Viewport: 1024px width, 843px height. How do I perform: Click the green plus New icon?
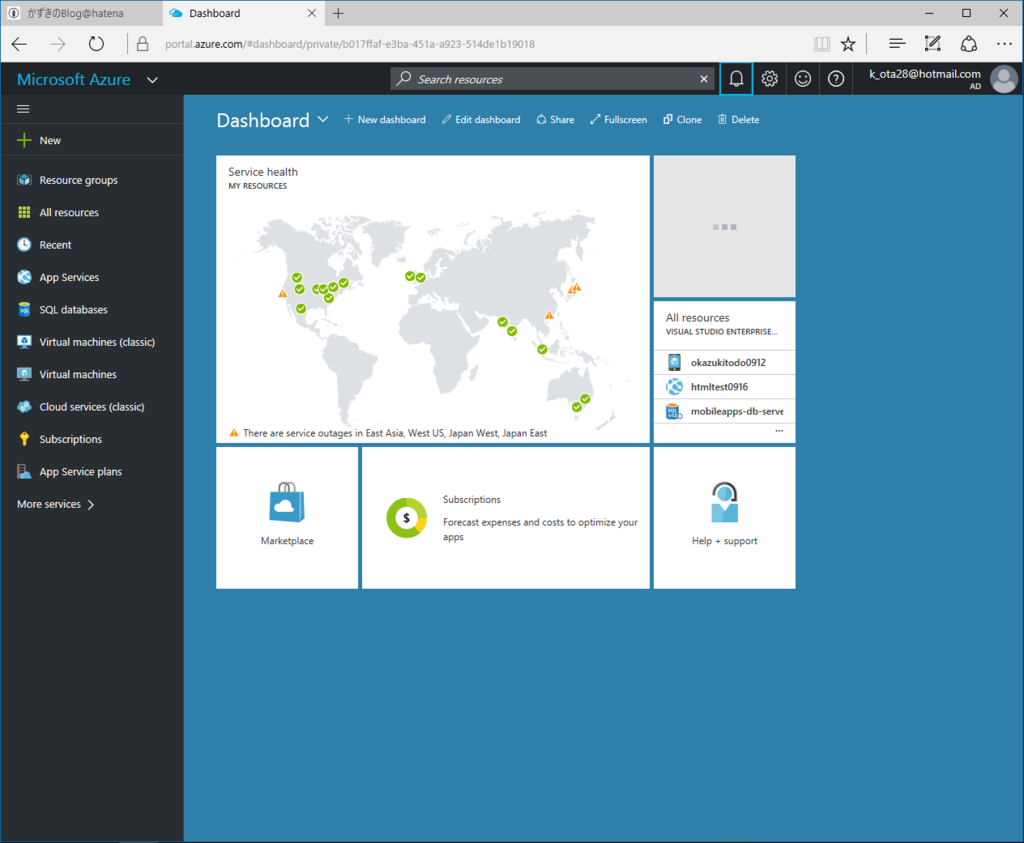24,140
